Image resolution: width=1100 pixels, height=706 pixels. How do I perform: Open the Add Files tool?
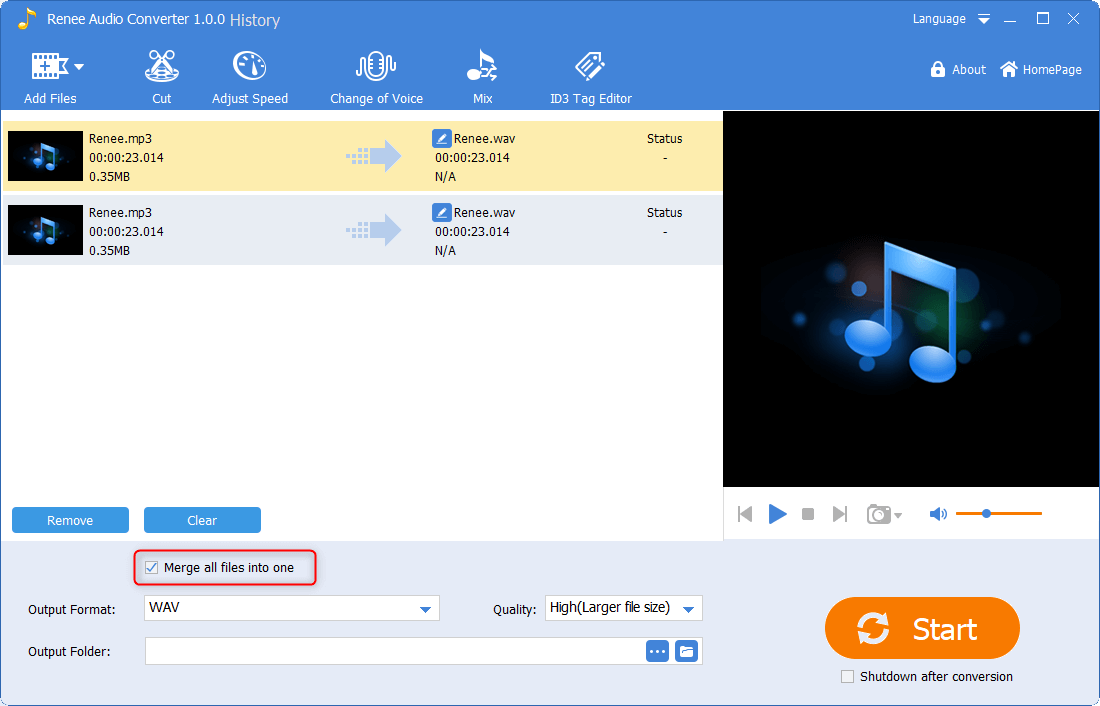49,79
